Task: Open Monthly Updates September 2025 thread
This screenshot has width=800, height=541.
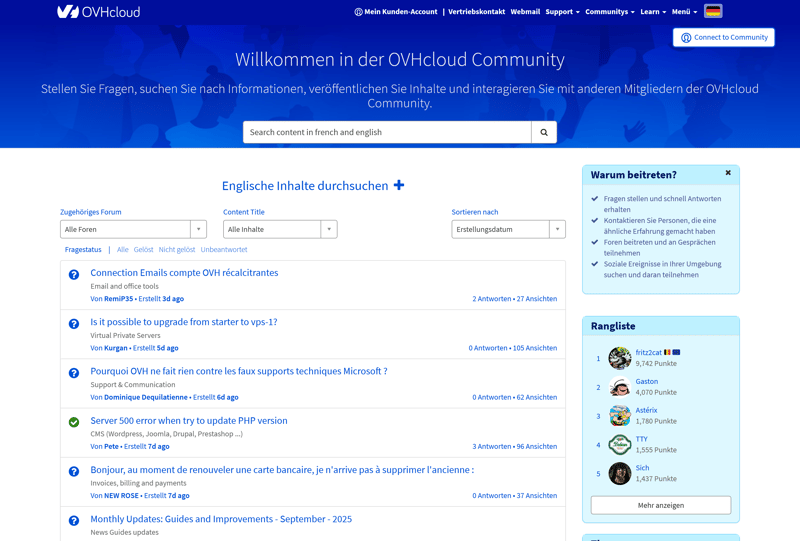Action: pos(221,519)
